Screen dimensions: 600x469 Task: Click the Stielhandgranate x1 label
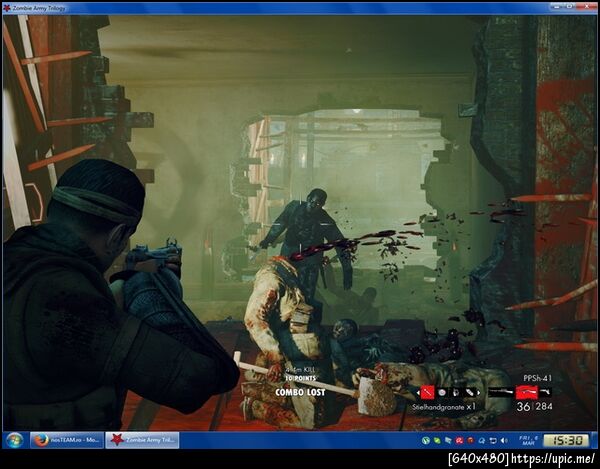pos(443,407)
